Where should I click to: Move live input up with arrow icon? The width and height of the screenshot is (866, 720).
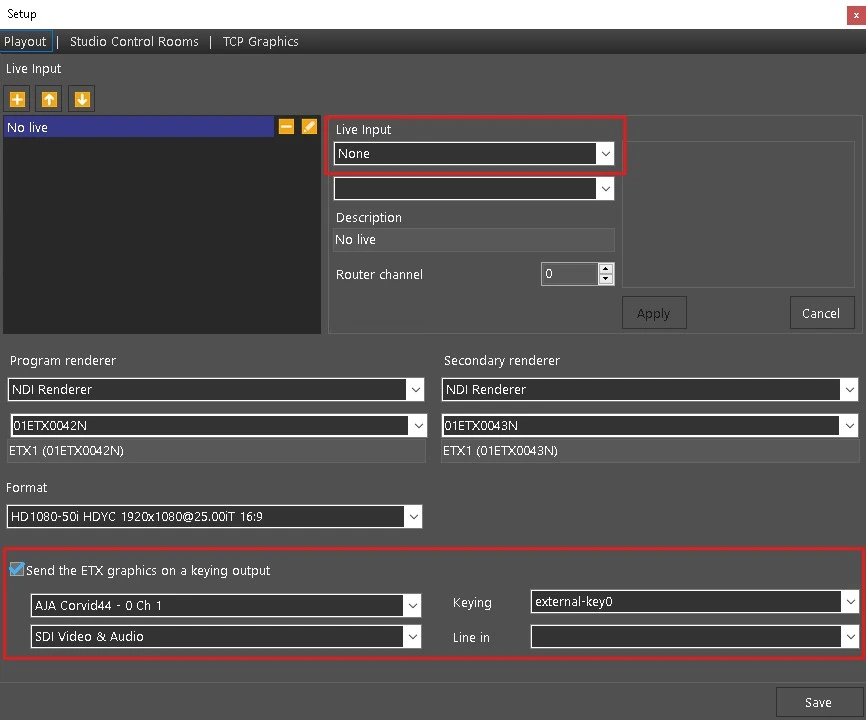coord(49,100)
